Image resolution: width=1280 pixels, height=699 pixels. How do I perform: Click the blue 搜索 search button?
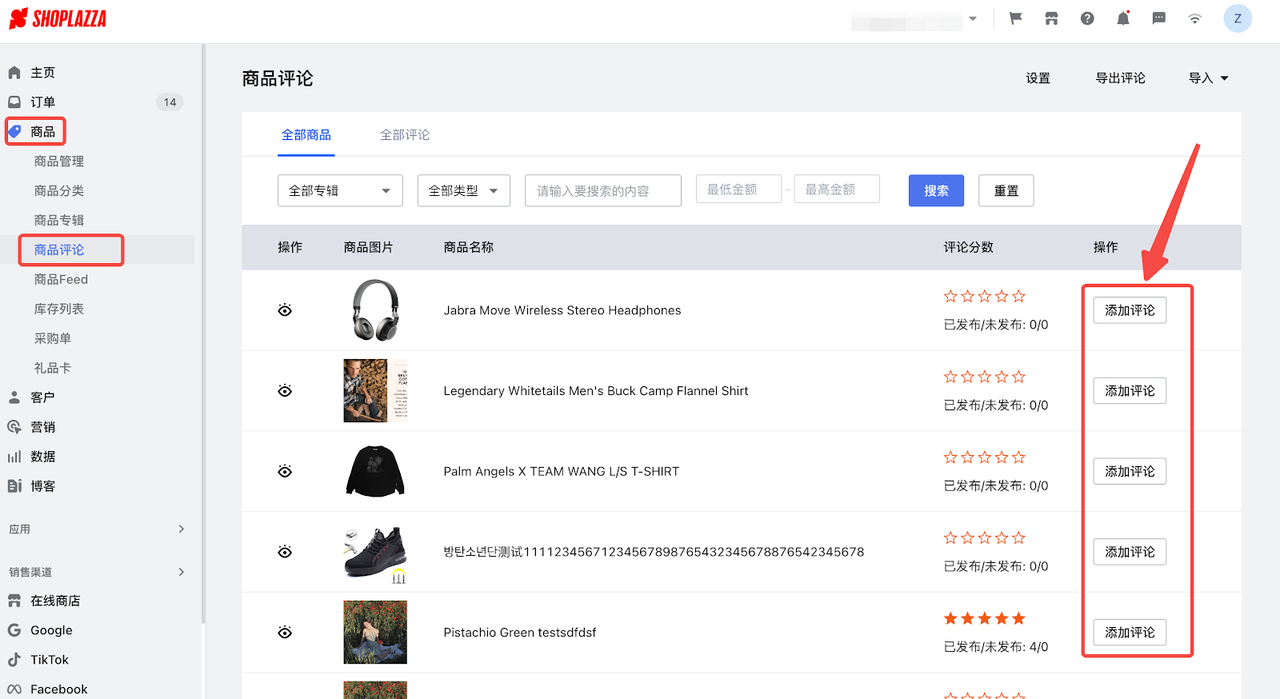coord(936,190)
